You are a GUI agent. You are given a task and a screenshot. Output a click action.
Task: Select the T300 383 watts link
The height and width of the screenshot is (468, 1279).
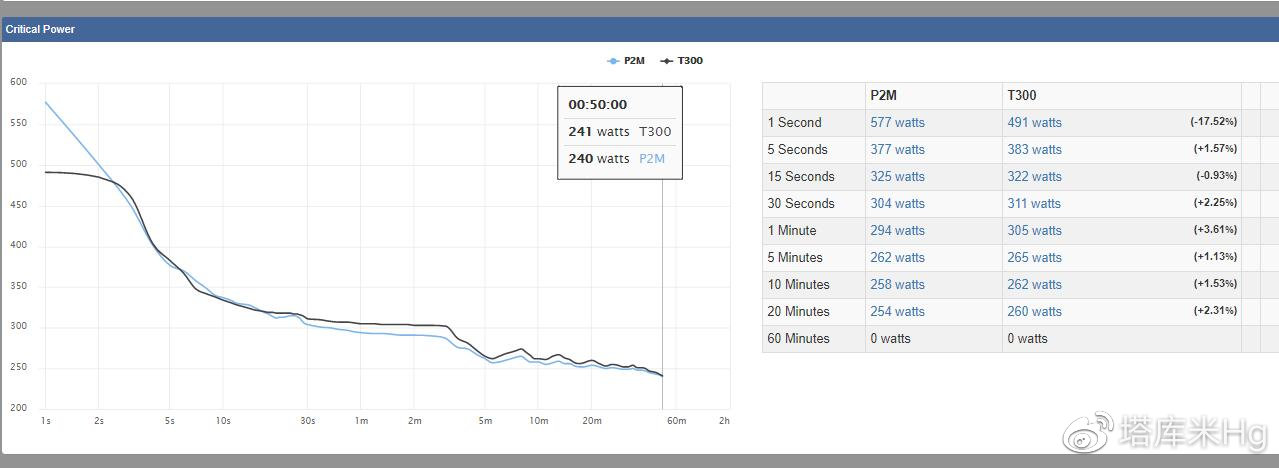(1034, 150)
